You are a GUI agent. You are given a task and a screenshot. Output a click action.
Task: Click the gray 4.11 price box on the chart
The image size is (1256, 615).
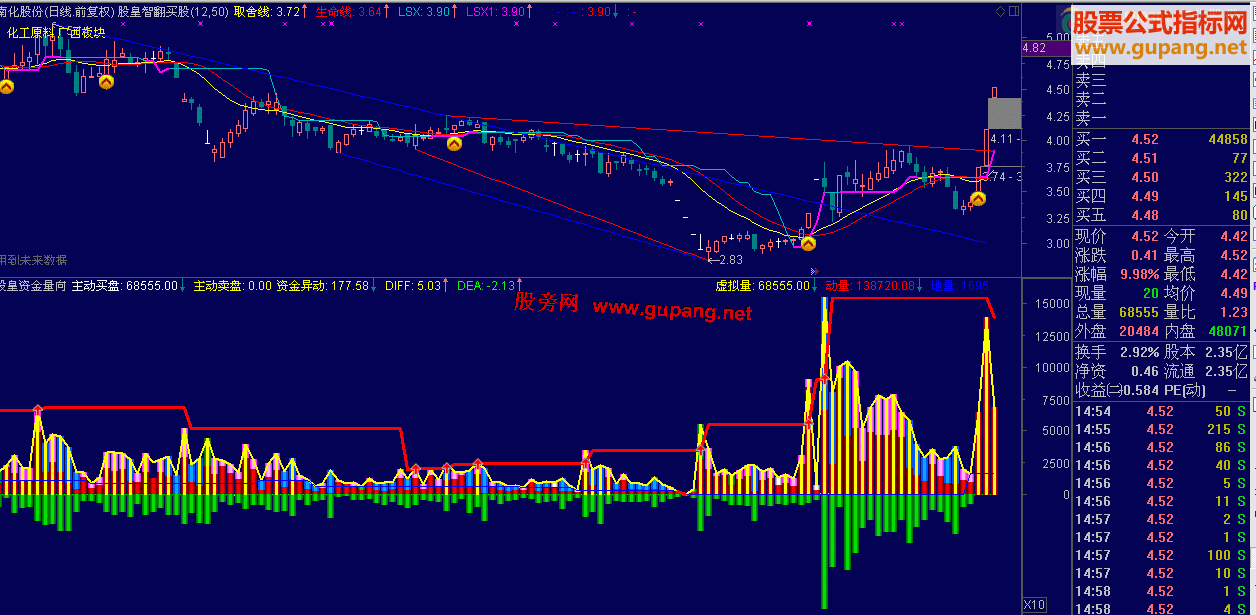pyautogui.click(x=1005, y=113)
